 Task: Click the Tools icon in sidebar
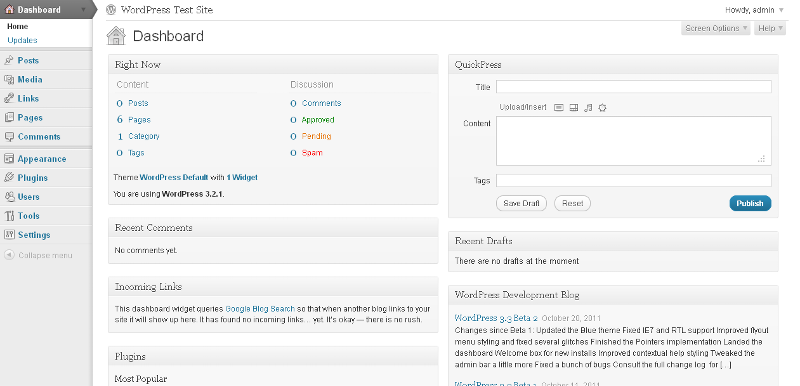(9, 216)
